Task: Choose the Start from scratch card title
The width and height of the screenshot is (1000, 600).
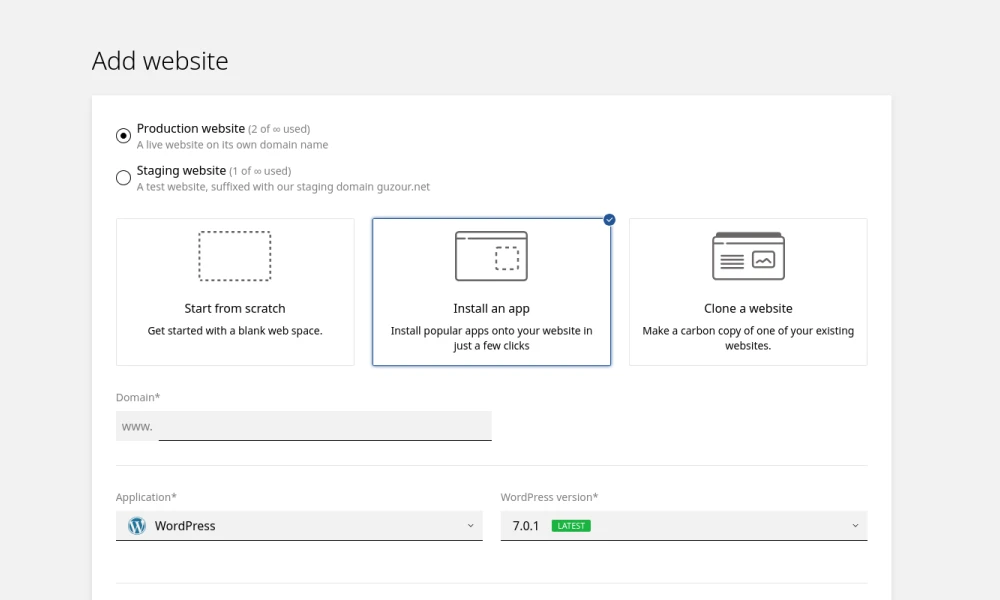Action: click(x=235, y=309)
